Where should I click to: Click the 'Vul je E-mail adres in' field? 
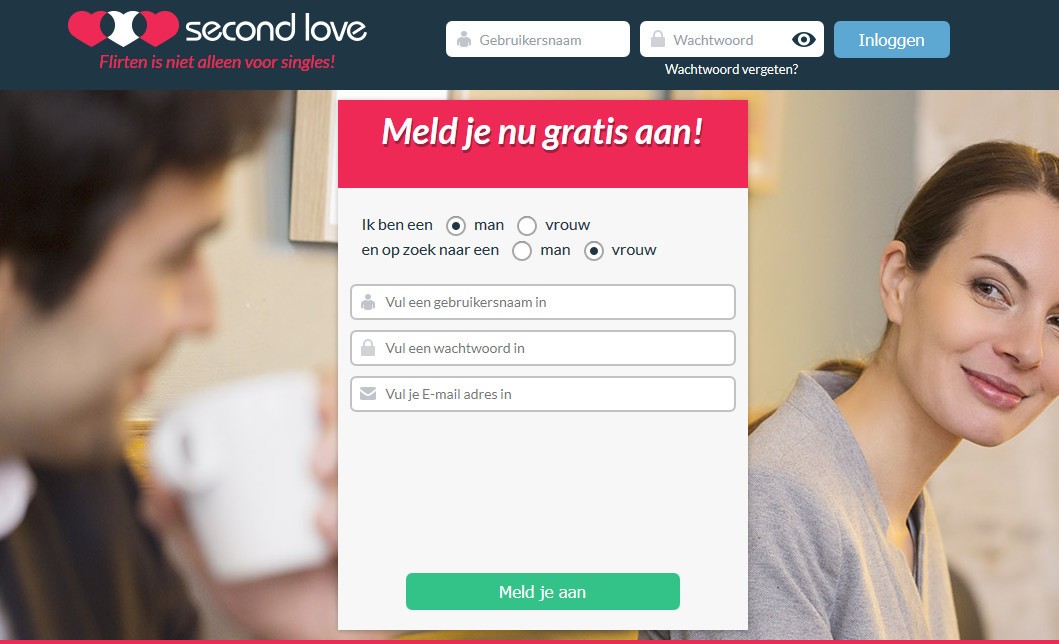(542, 394)
